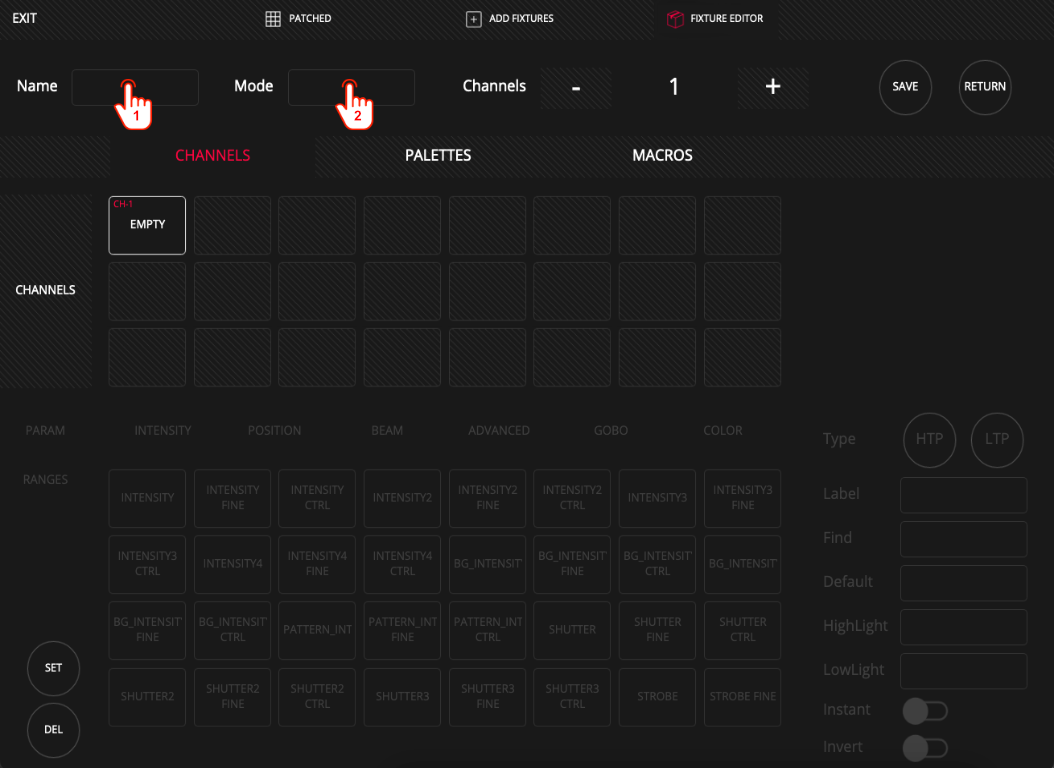The image size is (1054, 768).
Task: Click the DEL button
Action: point(53,730)
